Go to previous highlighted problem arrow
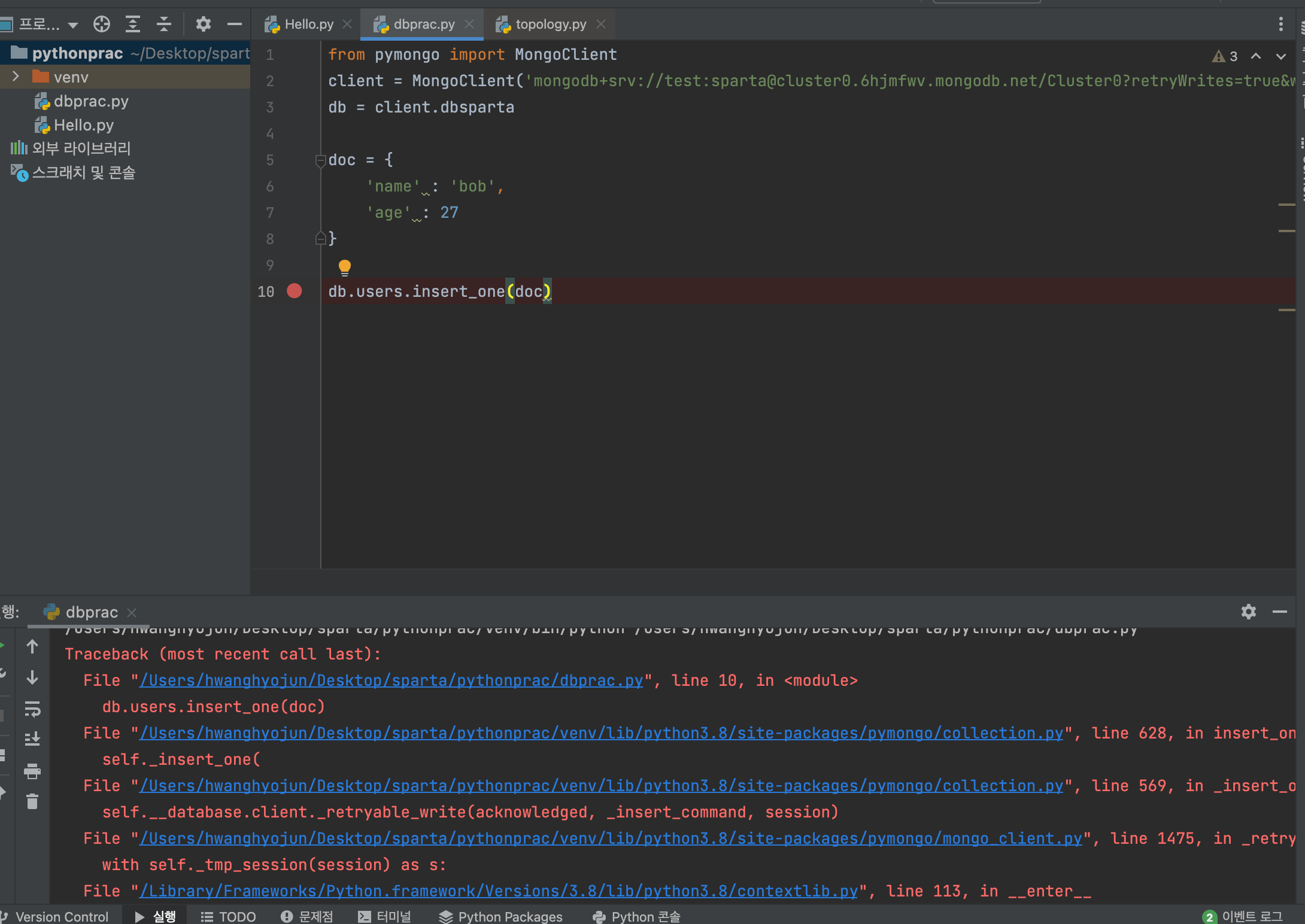Screen dimensions: 1305x924 [1256, 56]
